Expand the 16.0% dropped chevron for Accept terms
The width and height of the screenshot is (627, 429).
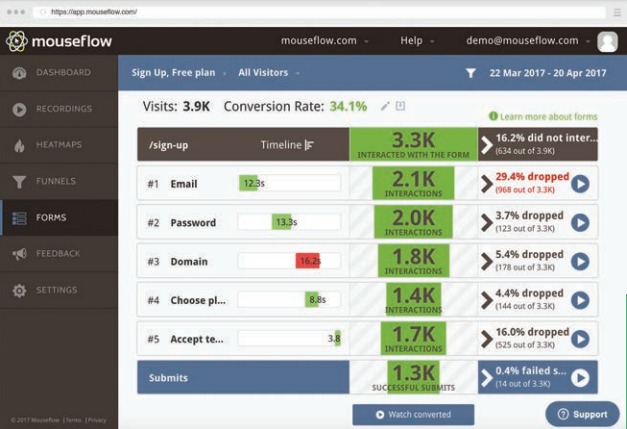(x=486, y=339)
